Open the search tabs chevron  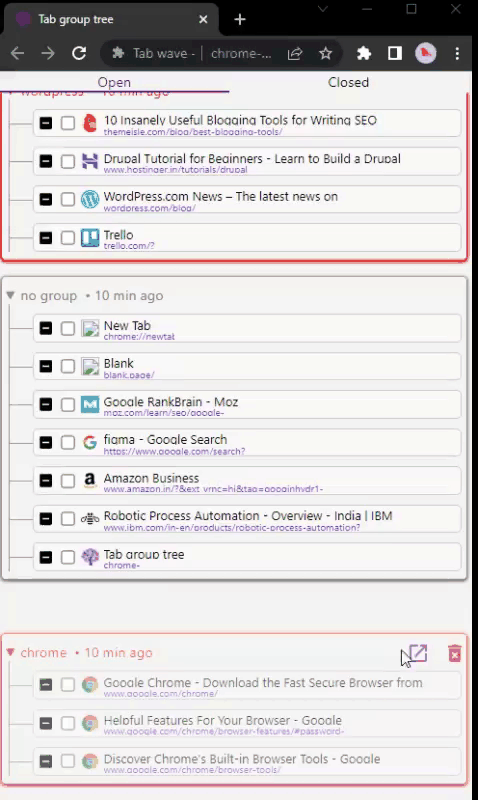click(322, 9)
